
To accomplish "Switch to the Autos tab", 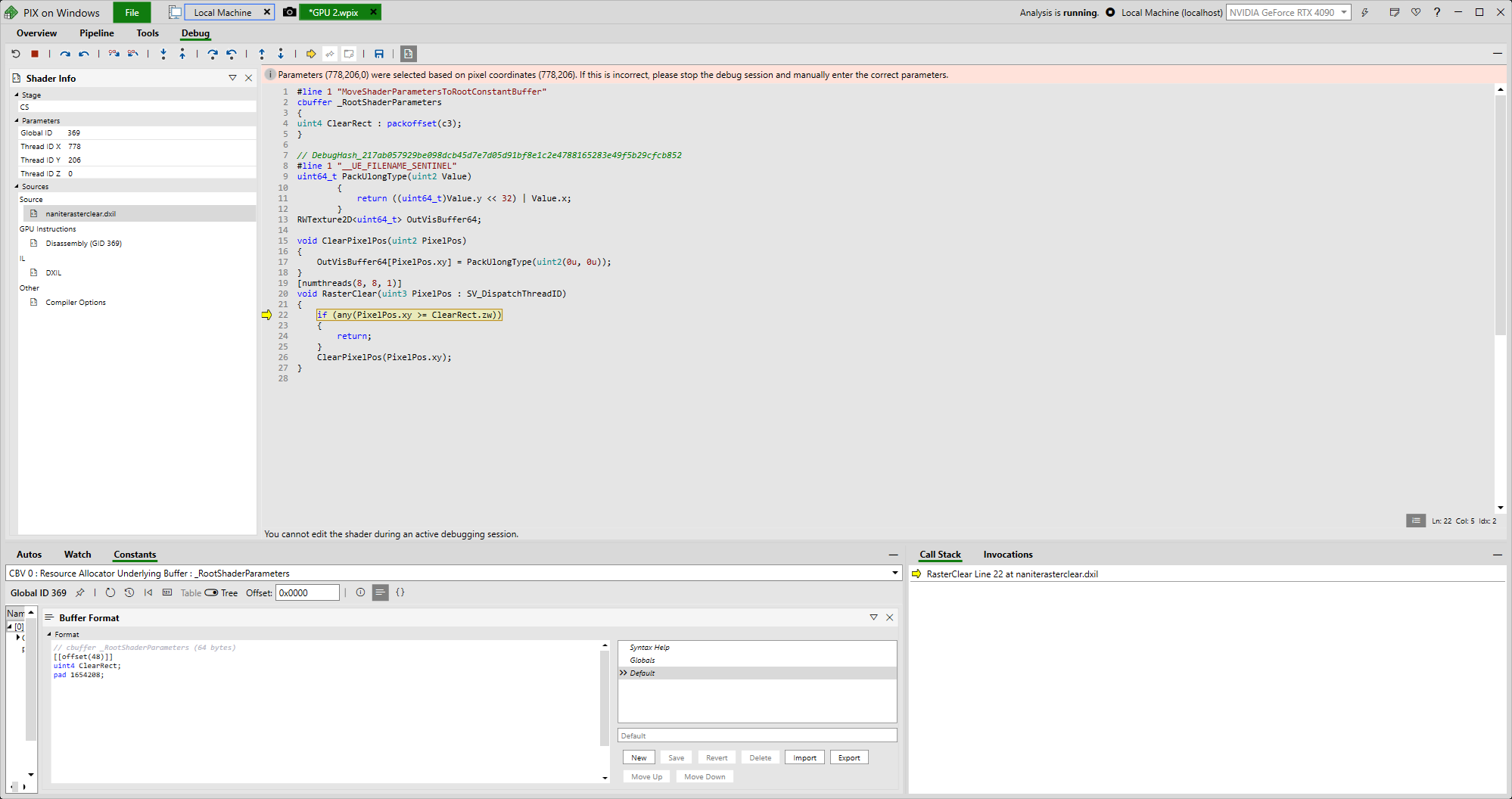I will coord(29,555).
